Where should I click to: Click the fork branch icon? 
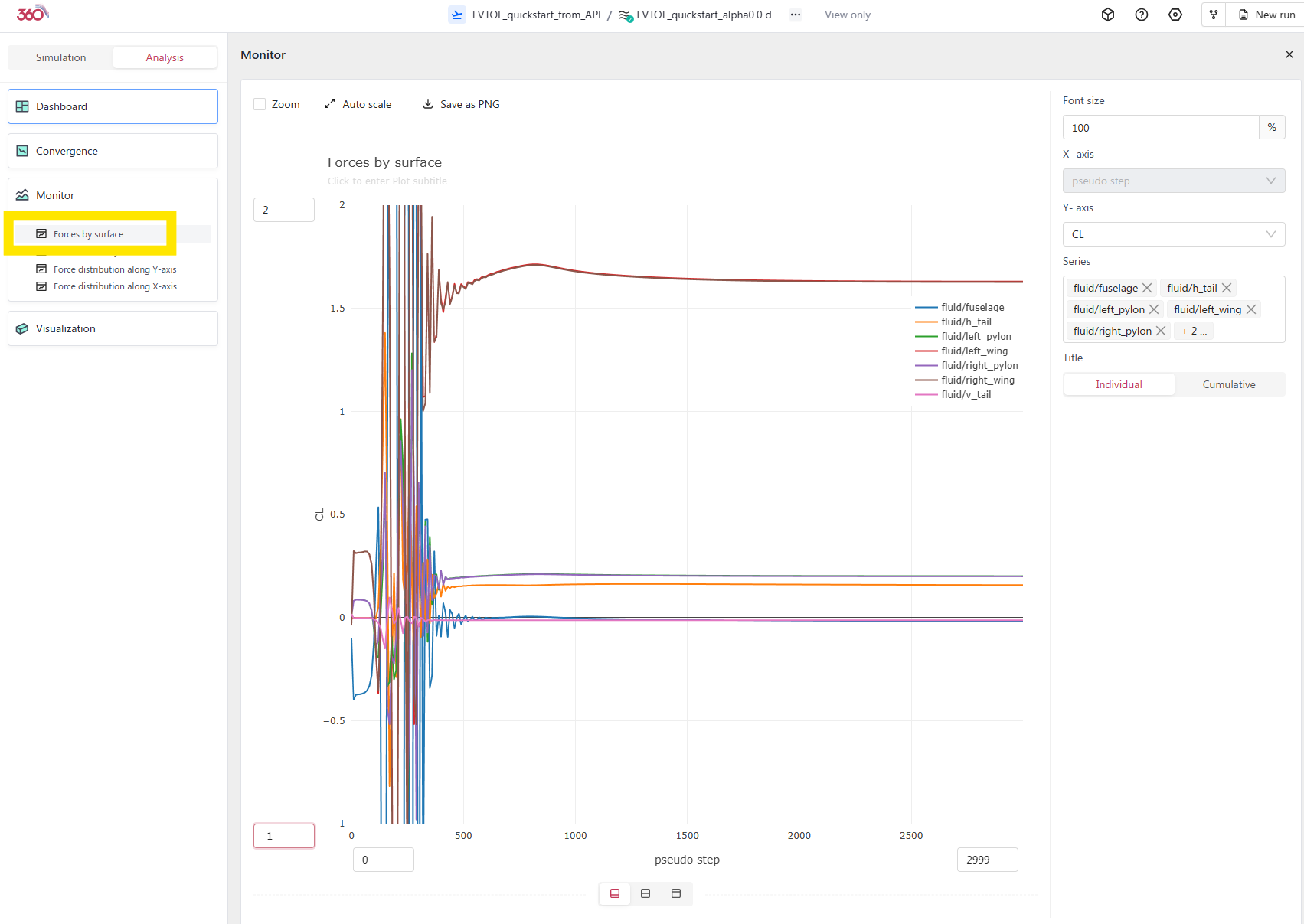pos(1213,15)
